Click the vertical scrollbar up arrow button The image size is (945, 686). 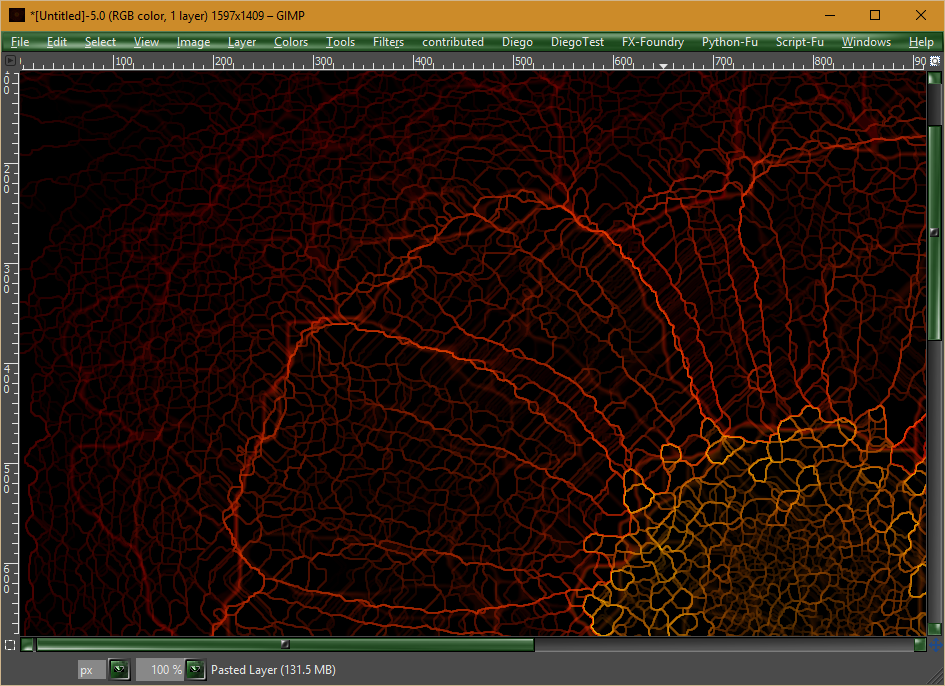coord(935,78)
